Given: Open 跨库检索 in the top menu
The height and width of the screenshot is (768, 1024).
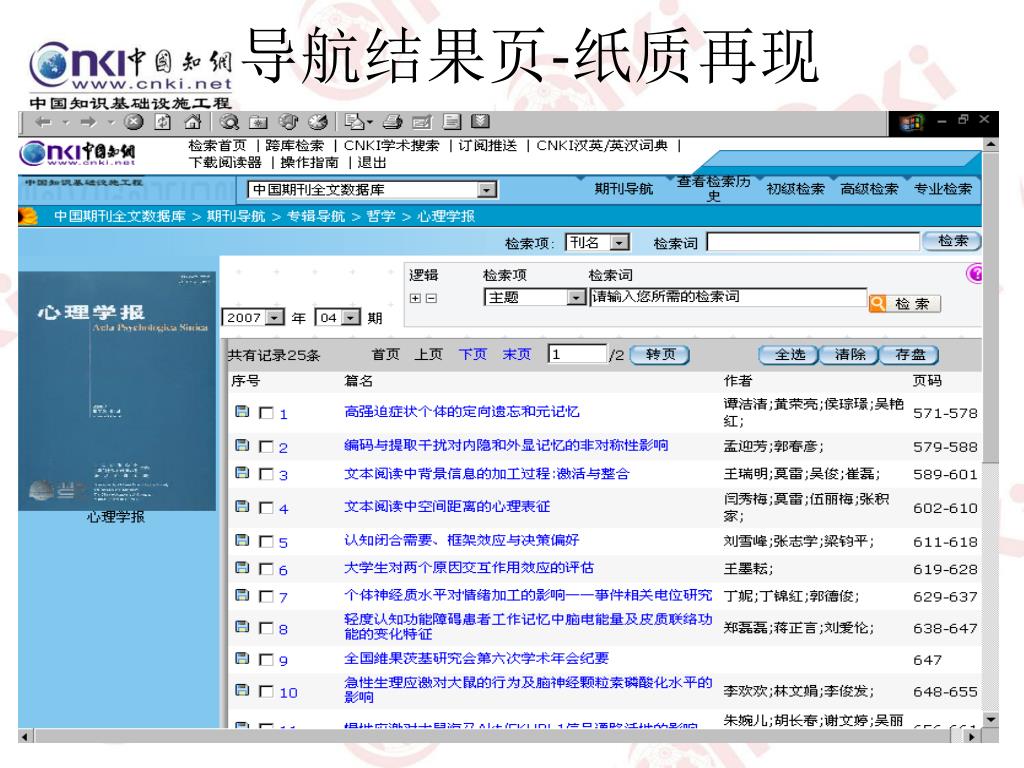Looking at the screenshot, I should click(295, 146).
